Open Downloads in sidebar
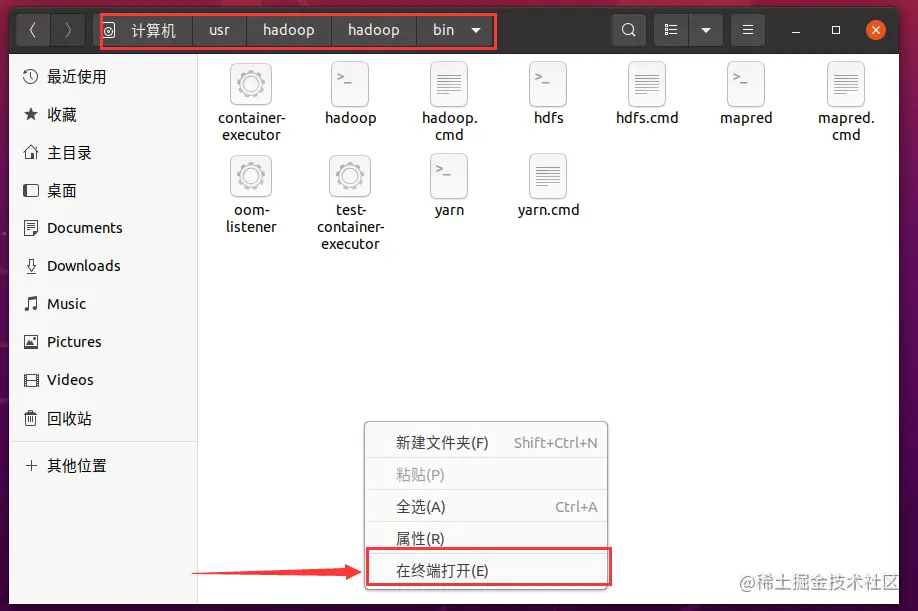The image size is (918, 611). pyautogui.click(x=103, y=266)
